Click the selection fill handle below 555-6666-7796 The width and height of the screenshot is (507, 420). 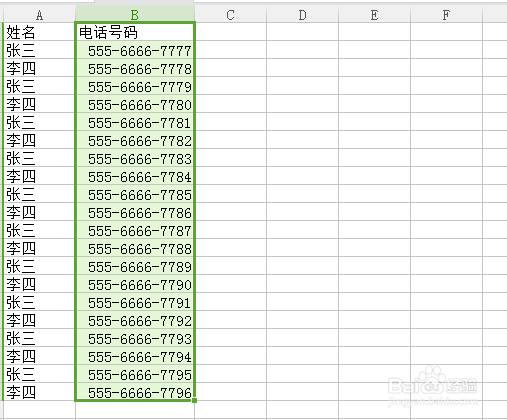coord(195,400)
